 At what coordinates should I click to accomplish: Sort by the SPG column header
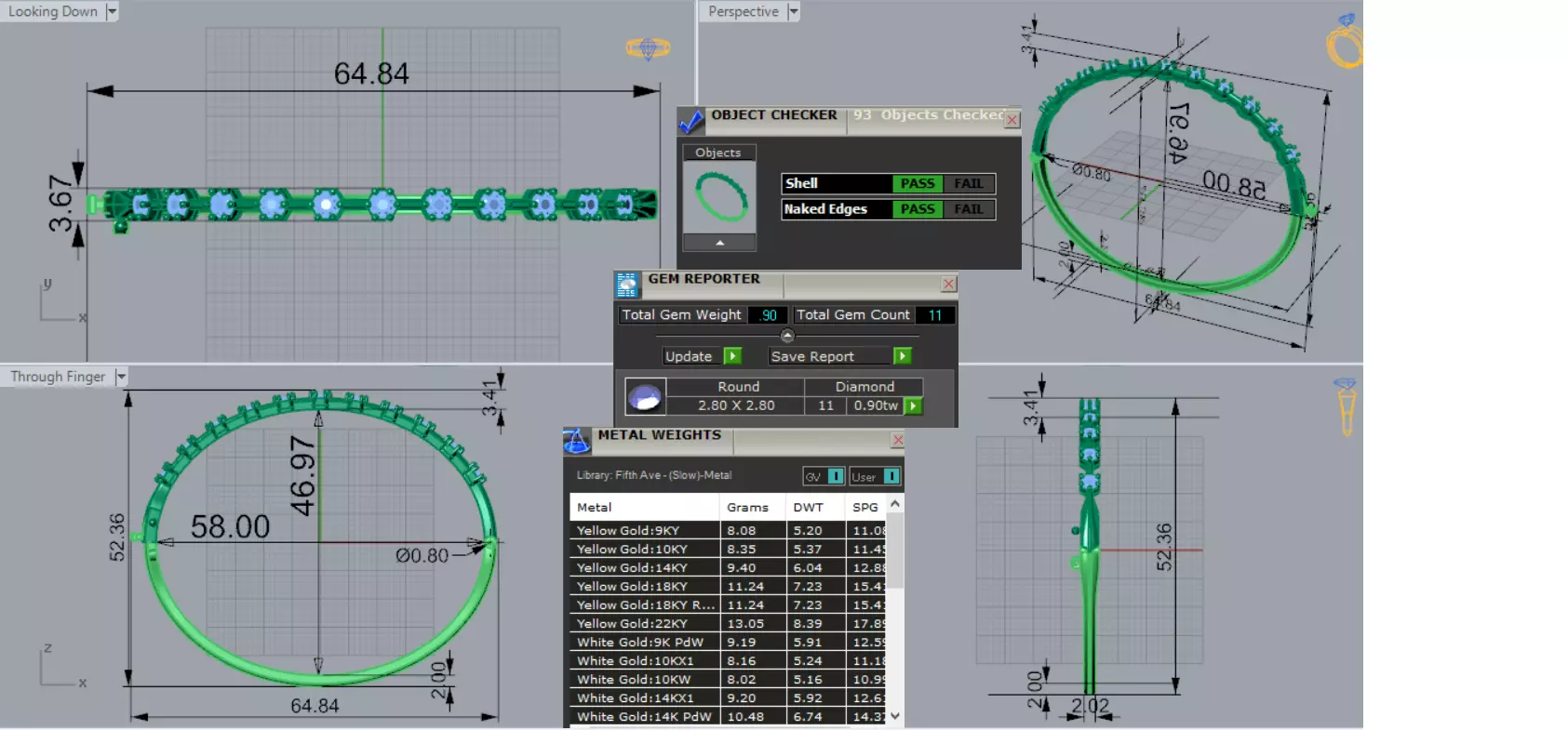866,507
